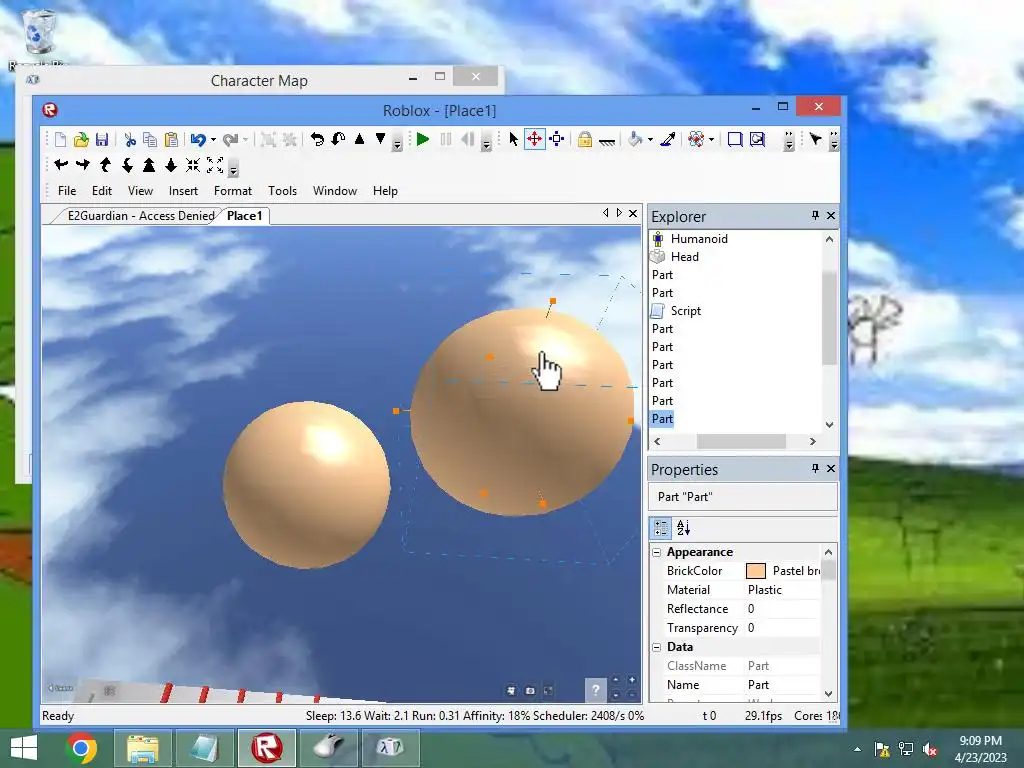
Task: Open the Window menu
Action: click(x=334, y=191)
